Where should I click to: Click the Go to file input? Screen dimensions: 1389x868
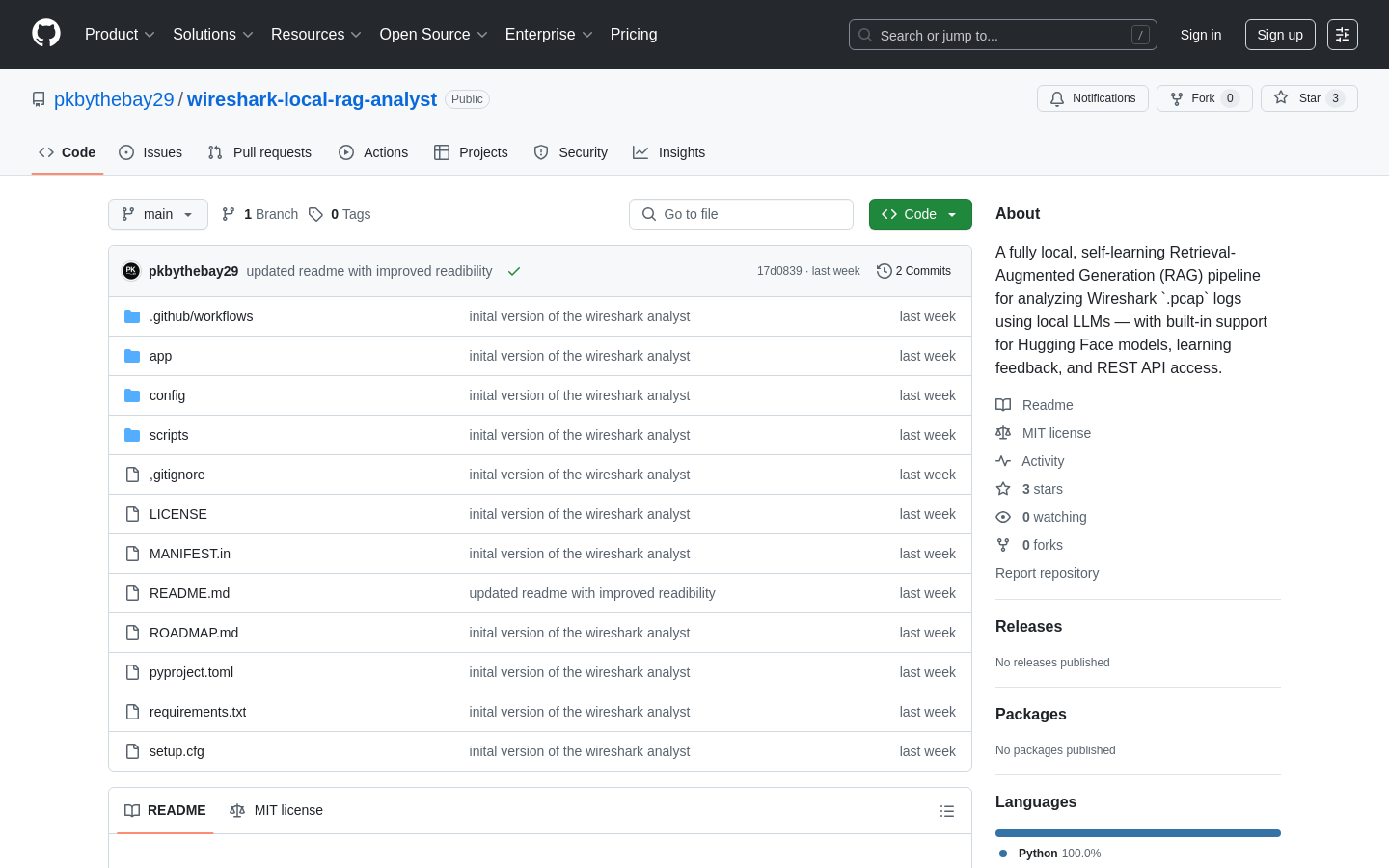click(741, 214)
